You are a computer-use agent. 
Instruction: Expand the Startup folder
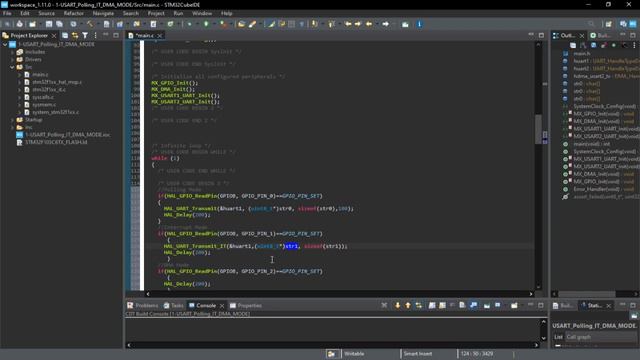pos(13,120)
